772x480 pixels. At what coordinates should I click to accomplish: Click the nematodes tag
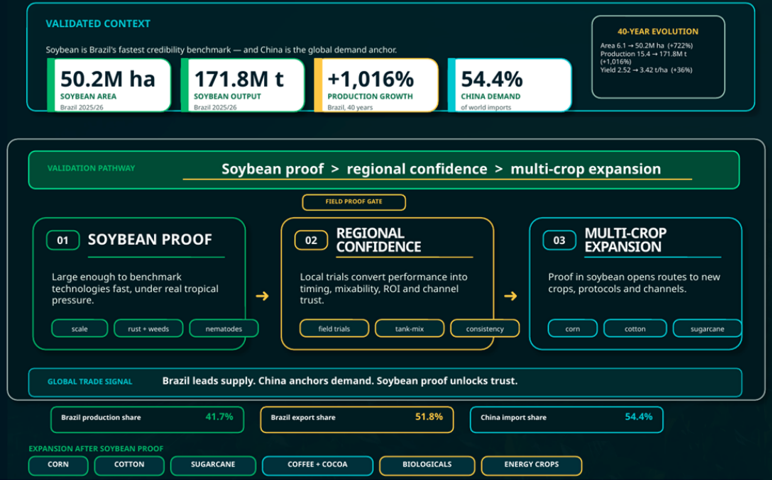224,329
